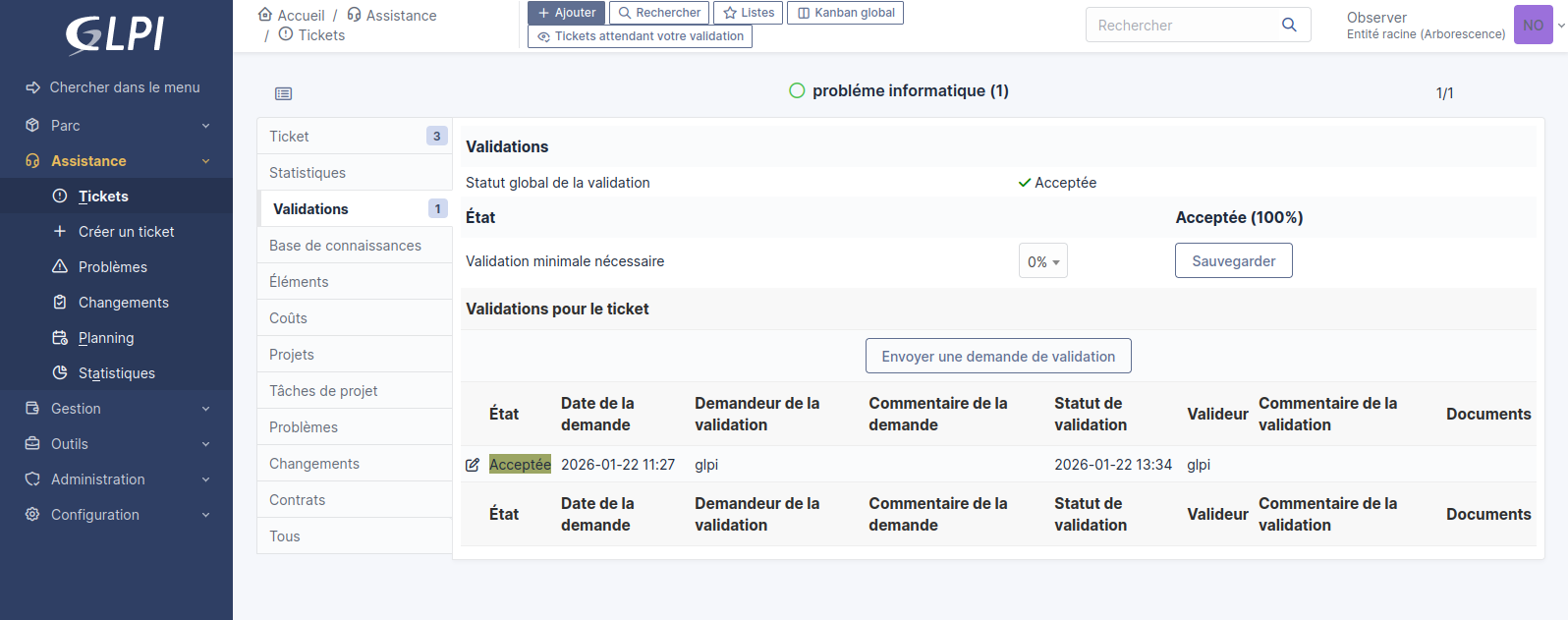The image size is (1568, 620).
Task: Open the Tous tab
Action: click(x=355, y=536)
